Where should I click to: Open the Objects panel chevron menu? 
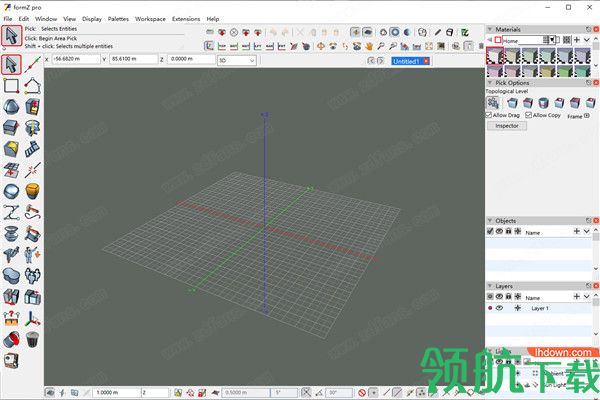[x=587, y=231]
